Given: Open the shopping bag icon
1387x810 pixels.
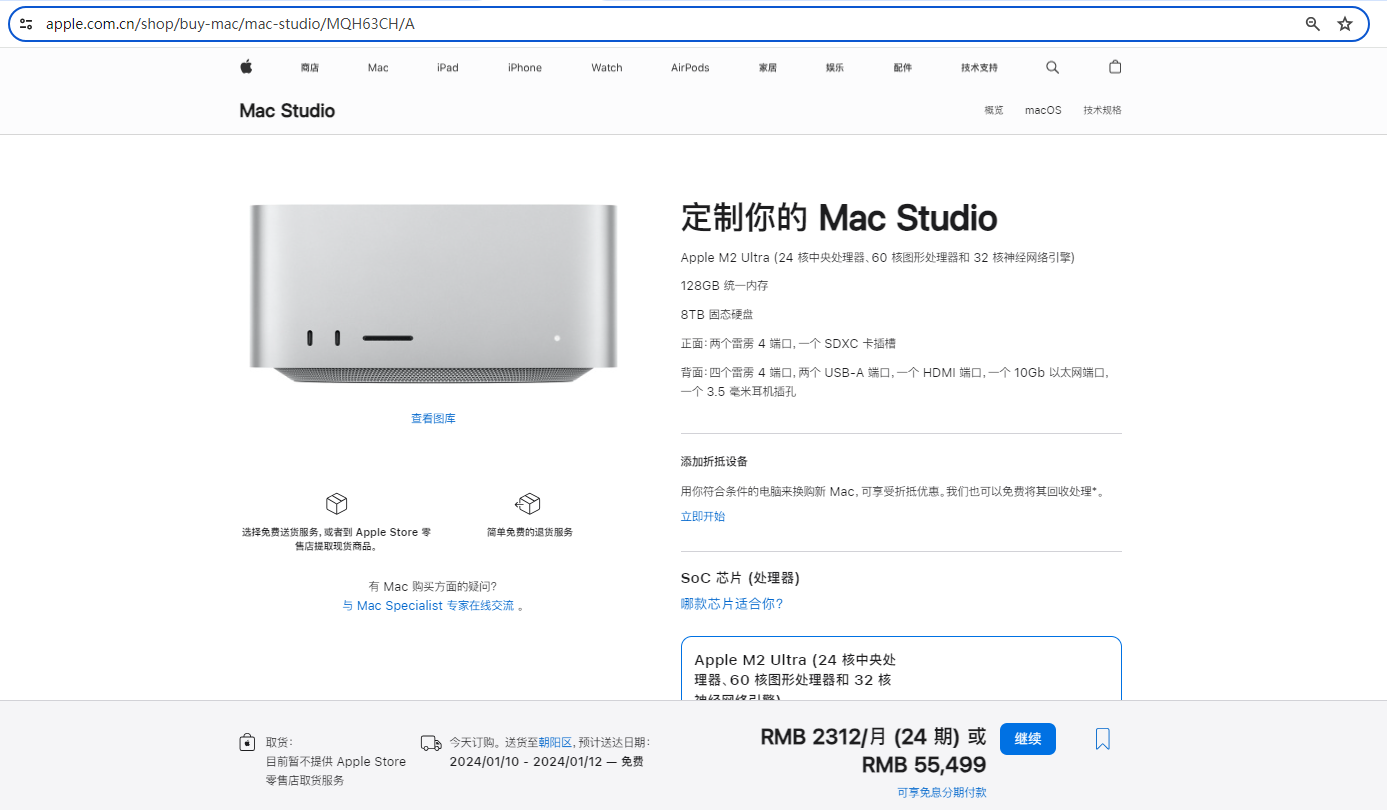Looking at the screenshot, I should (x=1115, y=67).
